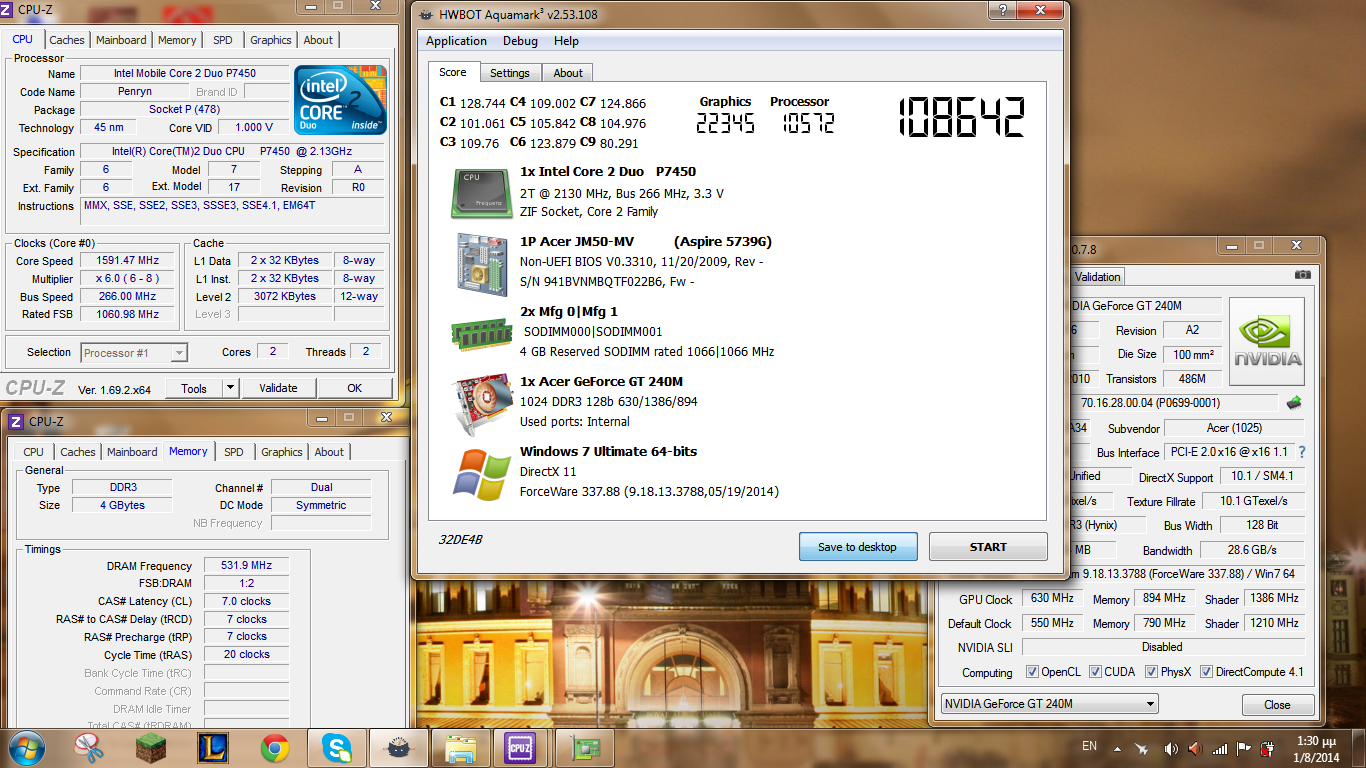The height and width of the screenshot is (768, 1366).
Task: Click the Intel Core 2 Duo logo
Action: click(340, 100)
